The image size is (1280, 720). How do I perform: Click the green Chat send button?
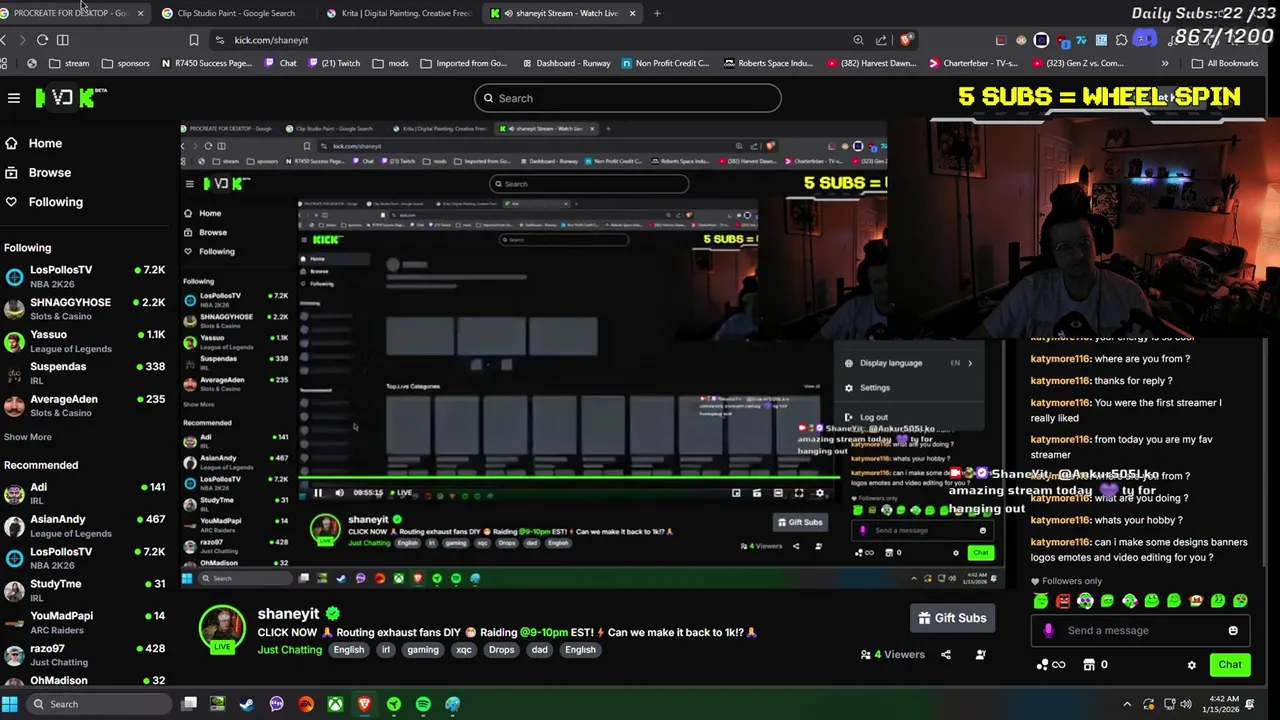point(1230,665)
